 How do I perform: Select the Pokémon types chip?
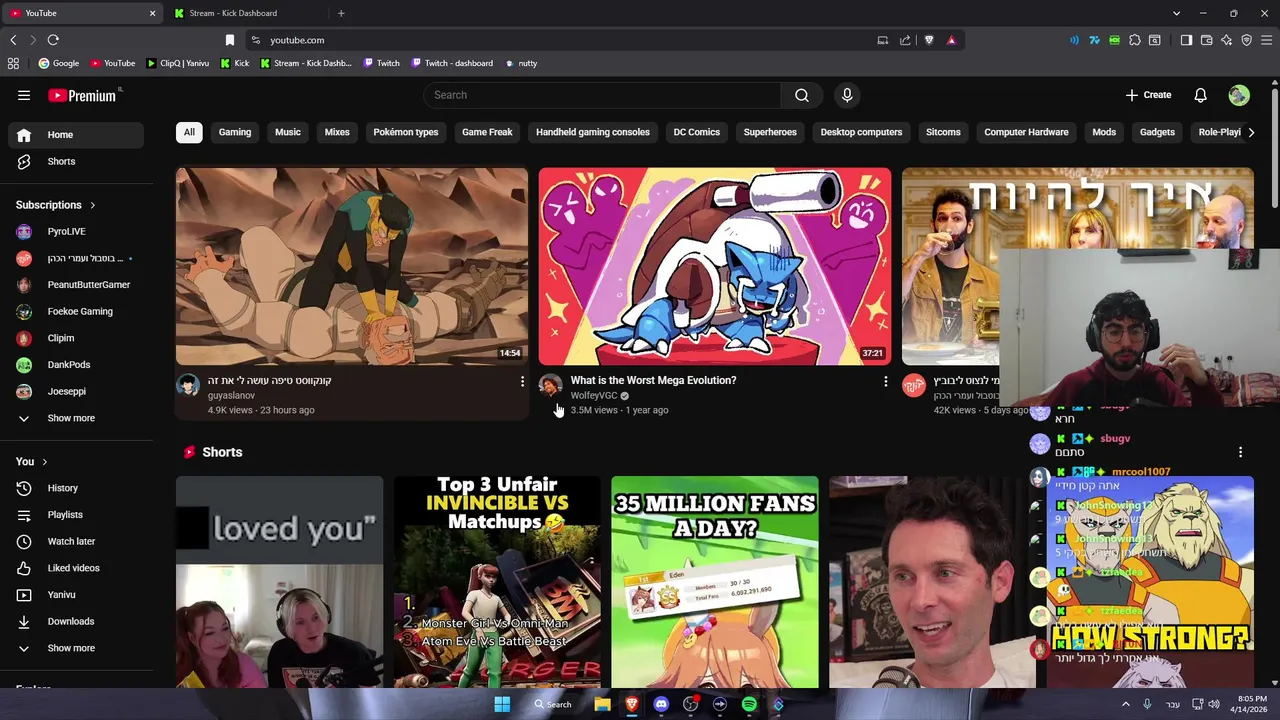[406, 132]
